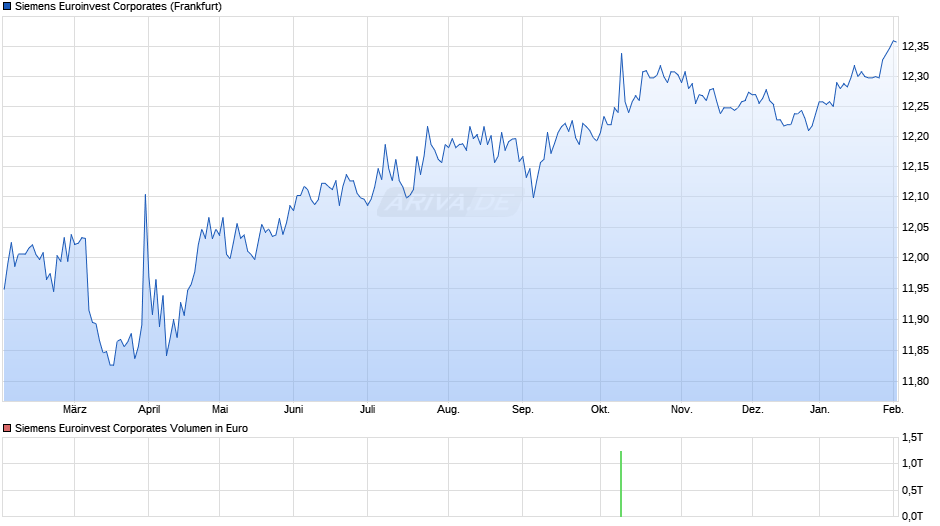The height and width of the screenshot is (526, 940).
Task: Click the 12,00 price axis value
Action: coord(915,257)
